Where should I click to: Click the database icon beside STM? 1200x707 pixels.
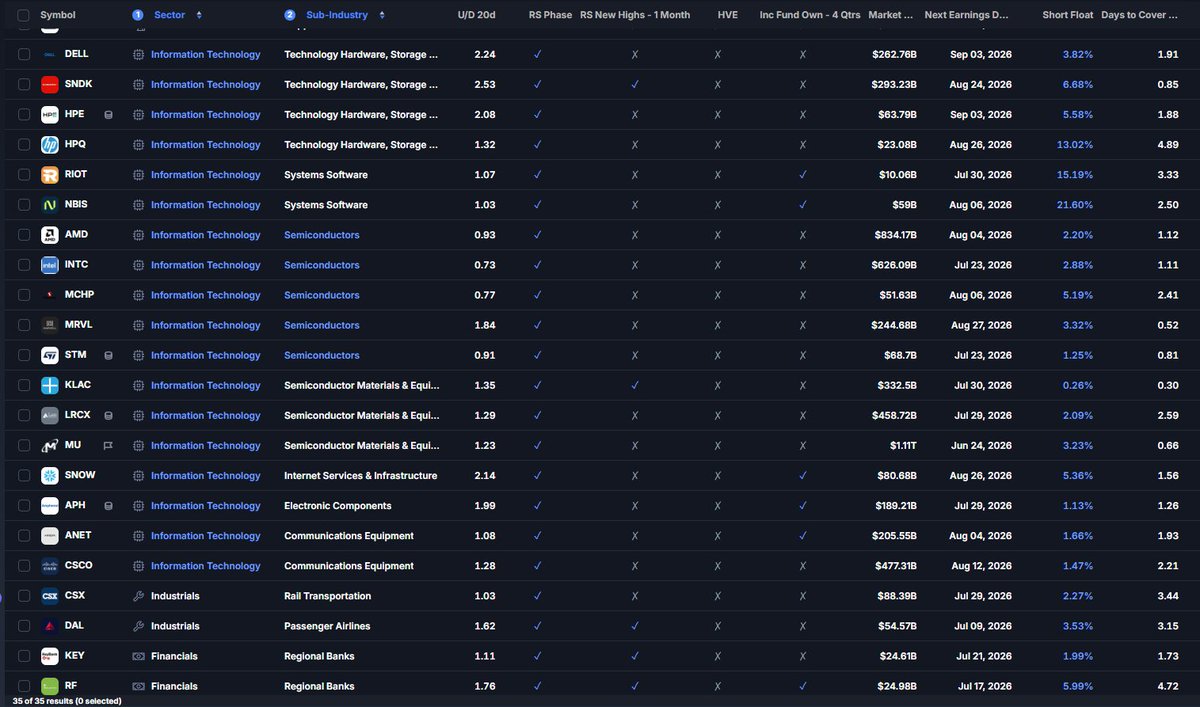[108, 355]
